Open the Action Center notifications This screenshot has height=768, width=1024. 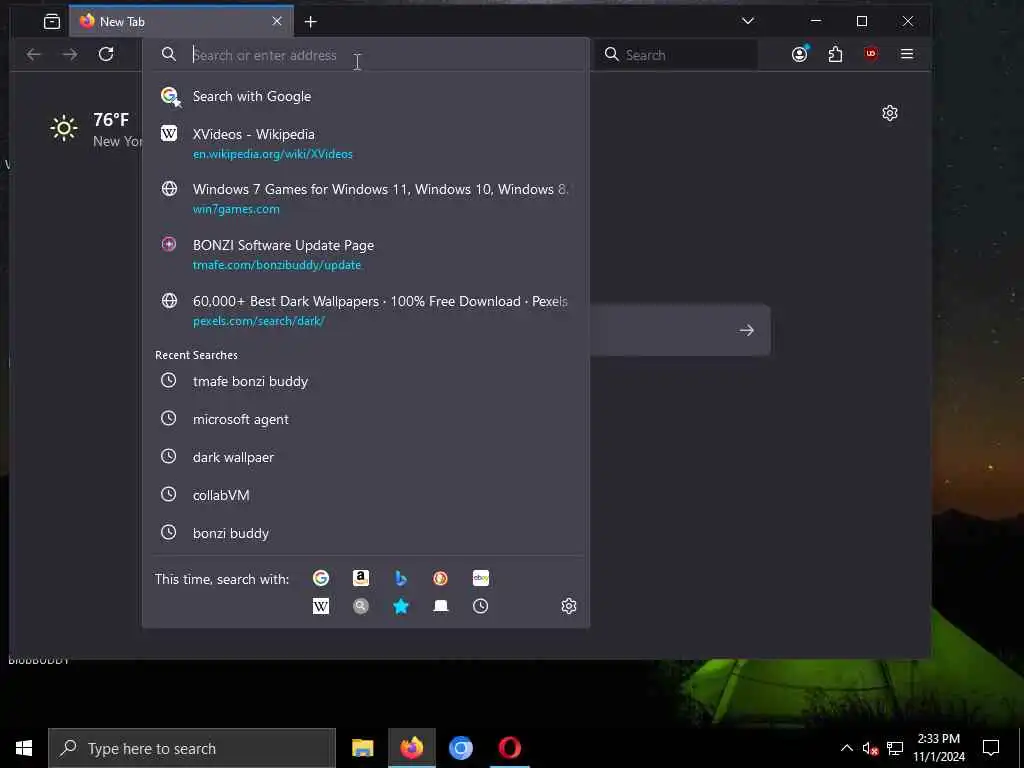pyautogui.click(x=991, y=748)
